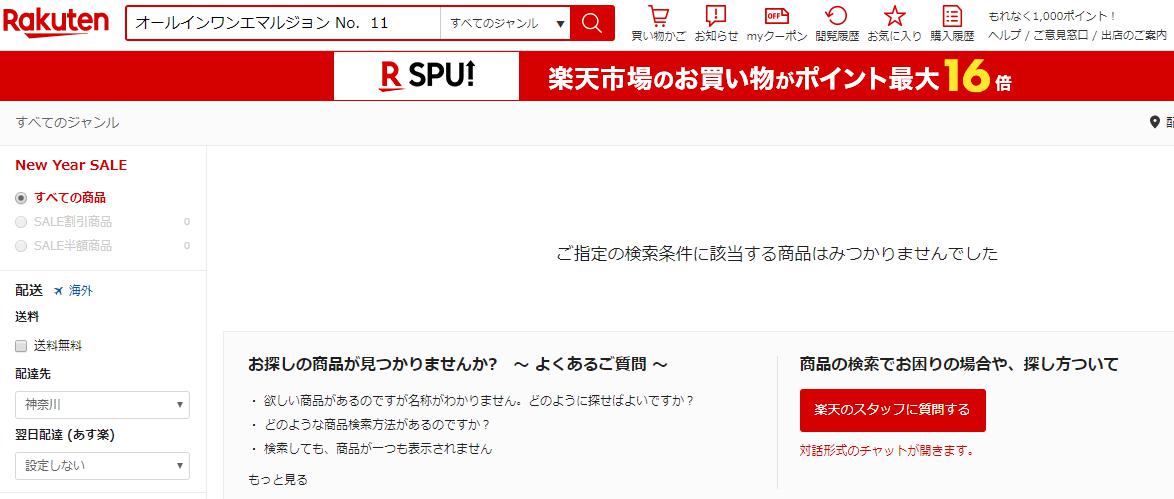Open the 設定しない next-day delivery dropdown
Viewport: 1174px width, 499px height.
[103, 465]
